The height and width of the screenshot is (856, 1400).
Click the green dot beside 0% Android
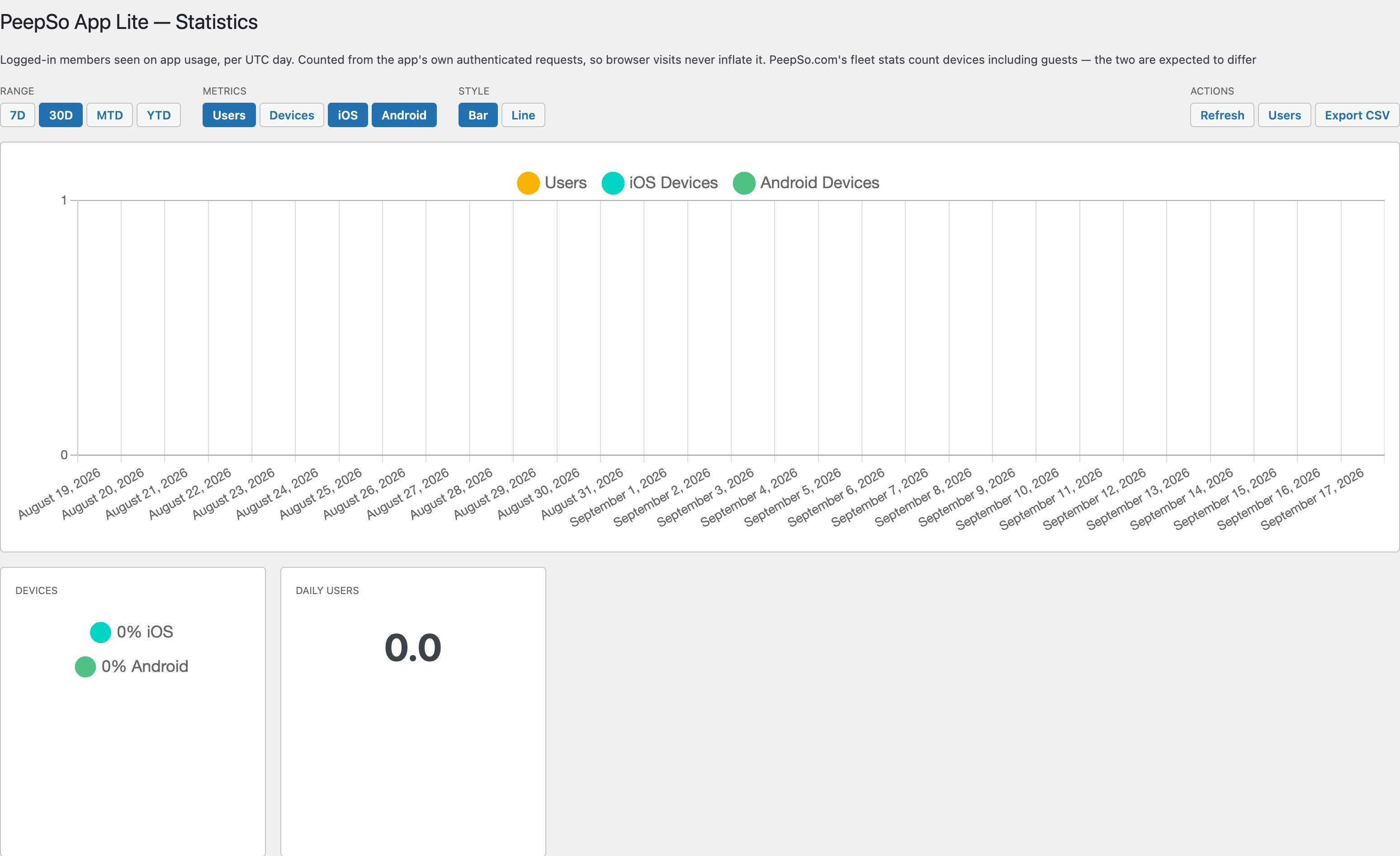point(85,667)
